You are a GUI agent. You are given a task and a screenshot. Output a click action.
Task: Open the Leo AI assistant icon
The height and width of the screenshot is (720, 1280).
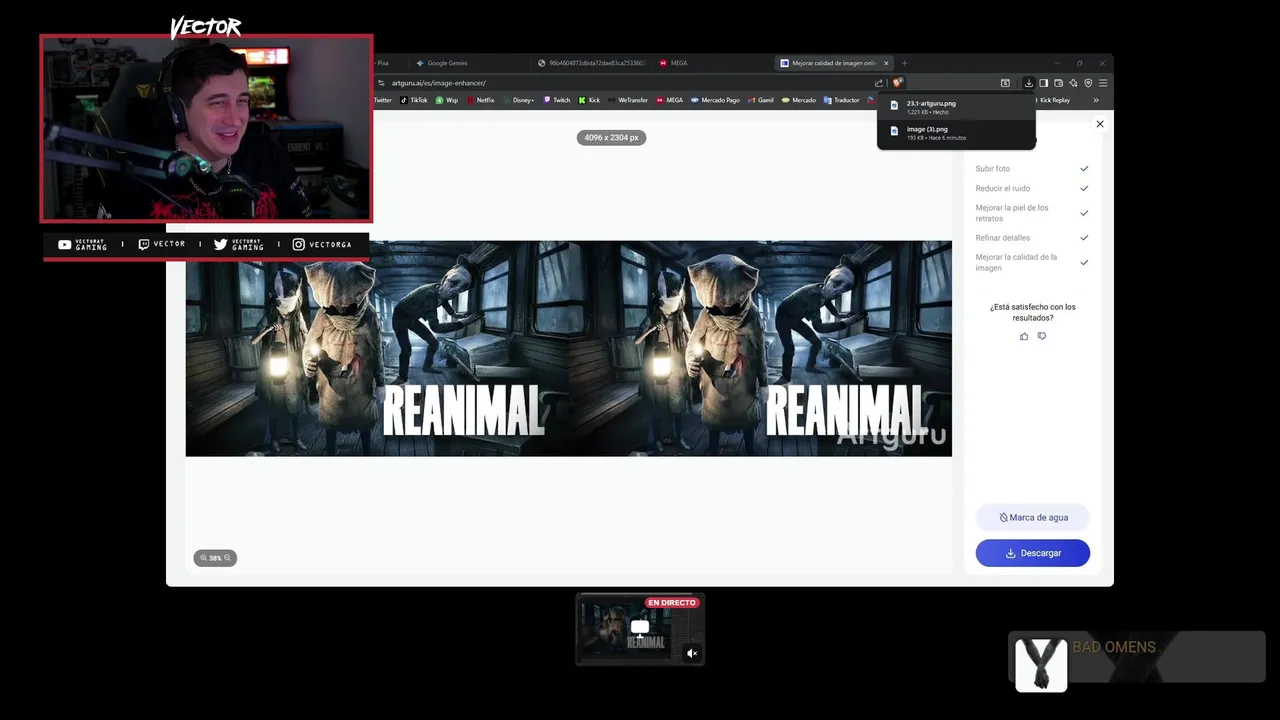click(x=1073, y=83)
